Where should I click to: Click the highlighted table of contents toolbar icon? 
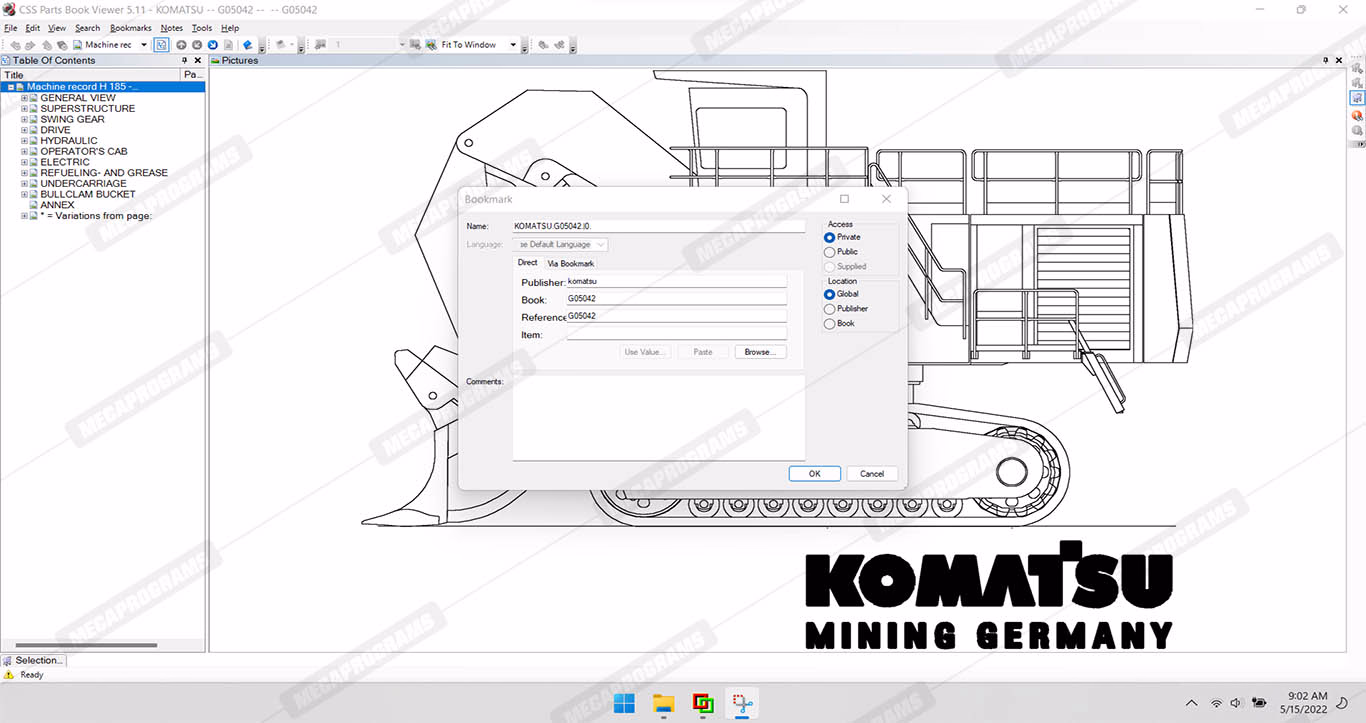coord(161,45)
